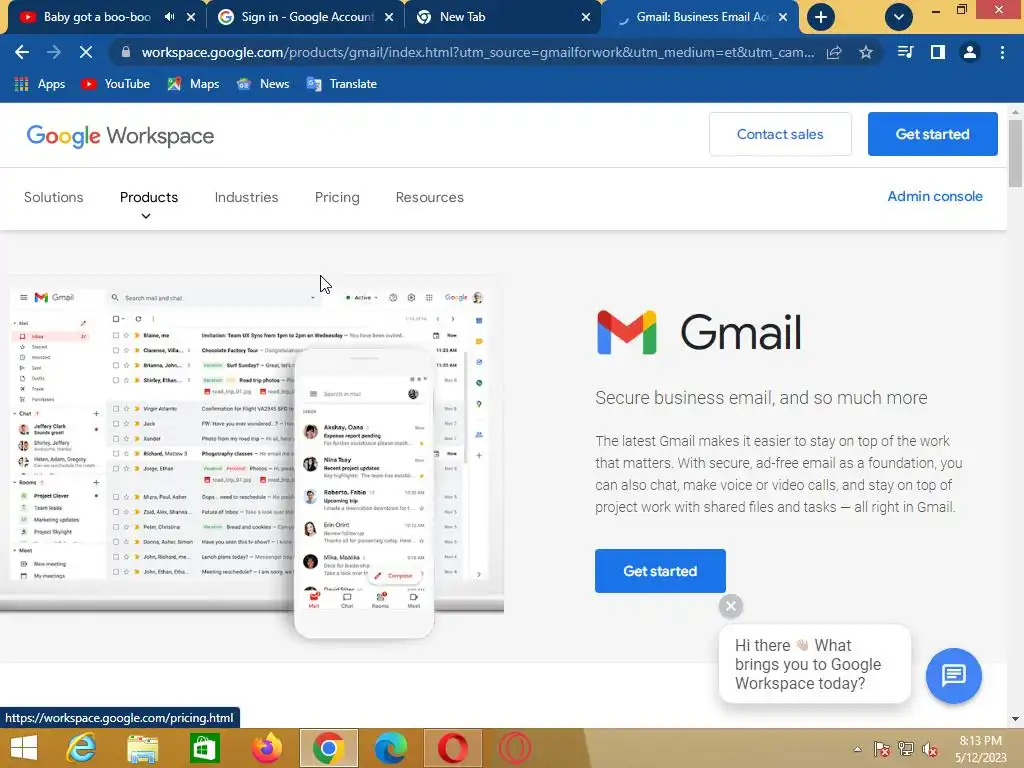The height and width of the screenshot is (768, 1024).
Task: Open Microsoft Edge from taskbar
Action: (x=391, y=748)
